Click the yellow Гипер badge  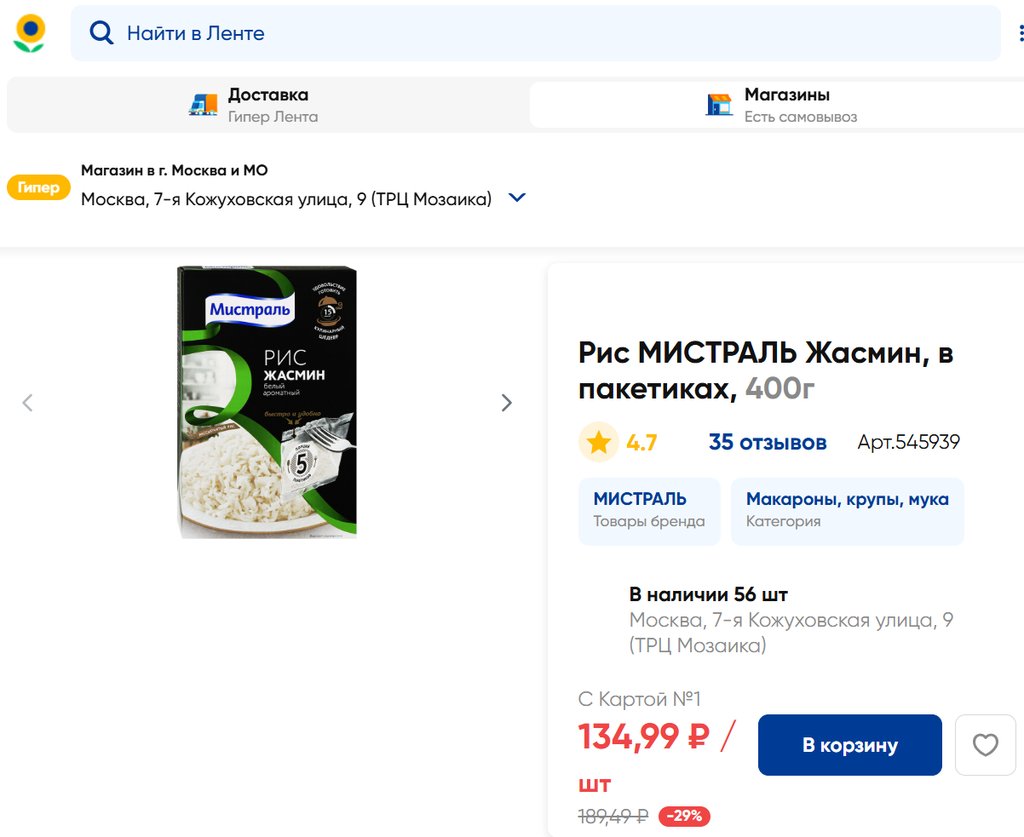(39, 187)
